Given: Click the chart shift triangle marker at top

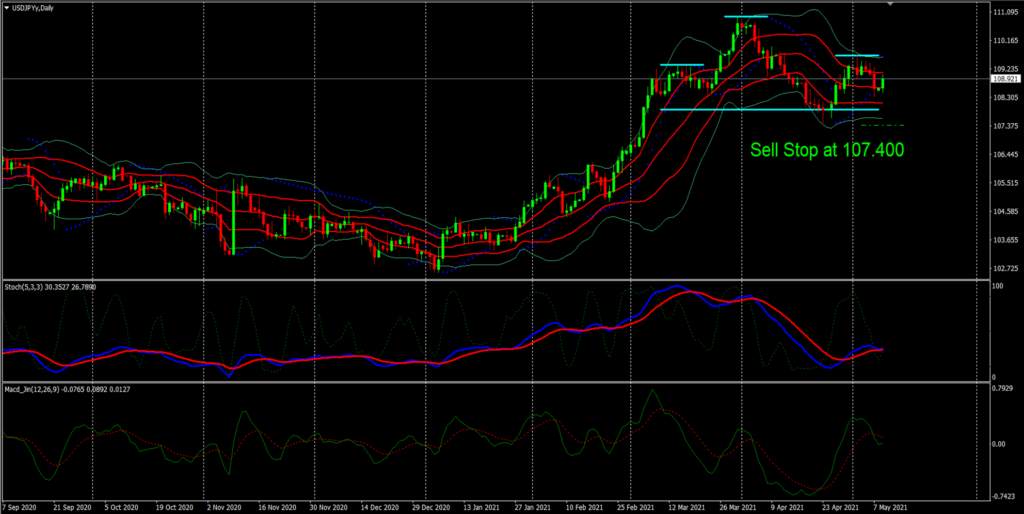Looking at the screenshot, I should point(889,4).
